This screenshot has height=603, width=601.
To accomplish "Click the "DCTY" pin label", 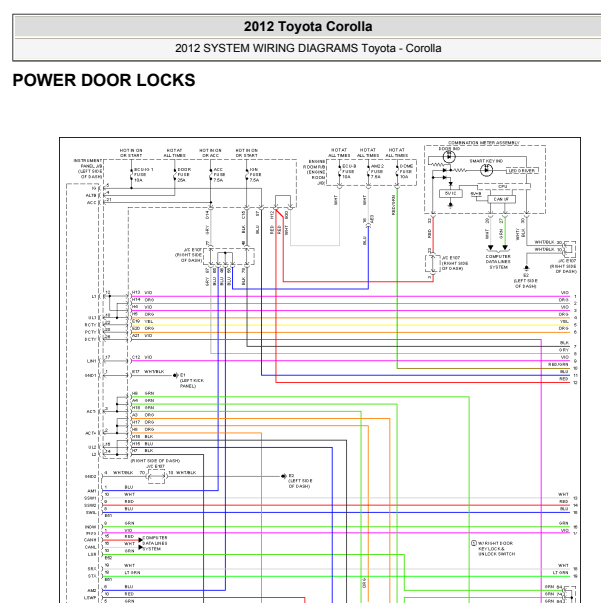I will 90,339.
